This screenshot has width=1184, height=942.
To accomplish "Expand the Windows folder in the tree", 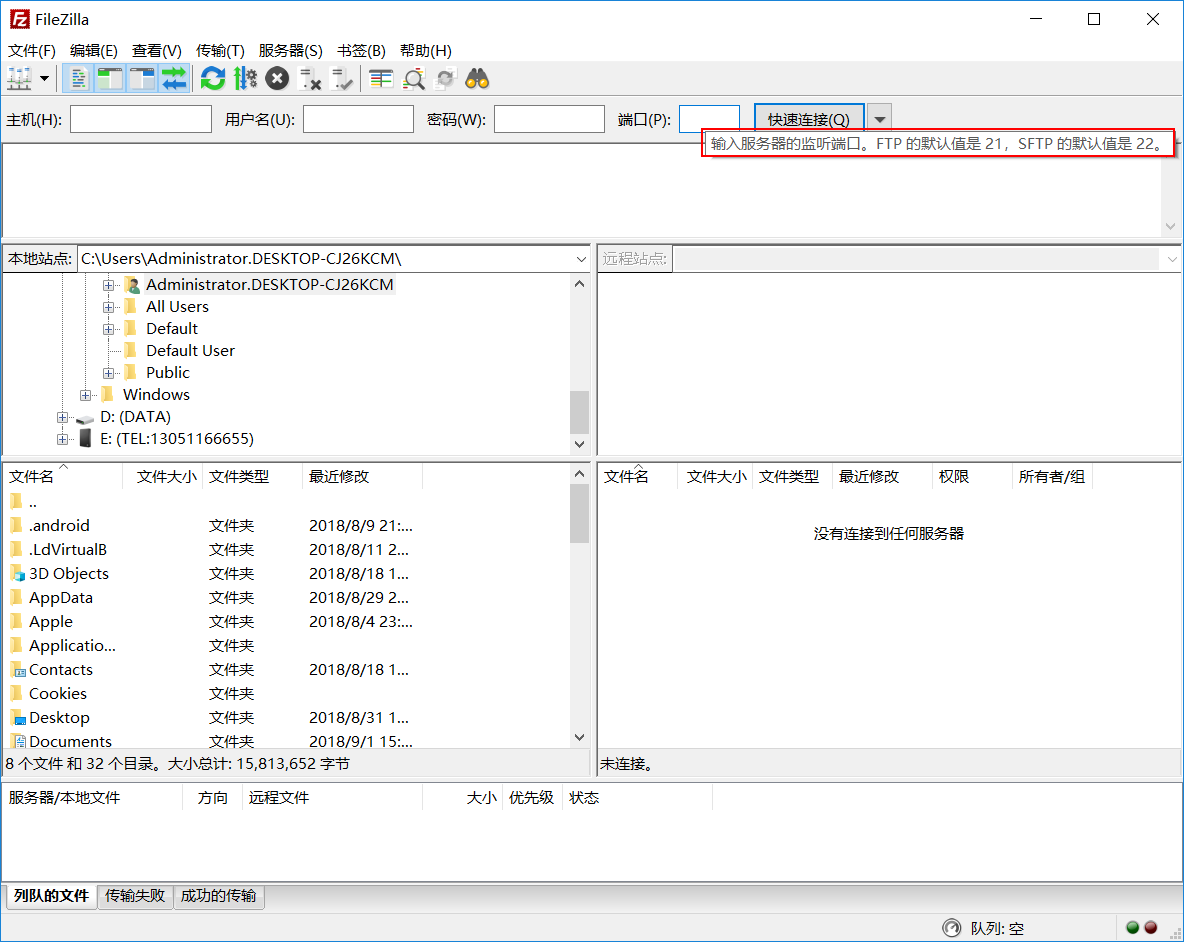I will 86,394.
